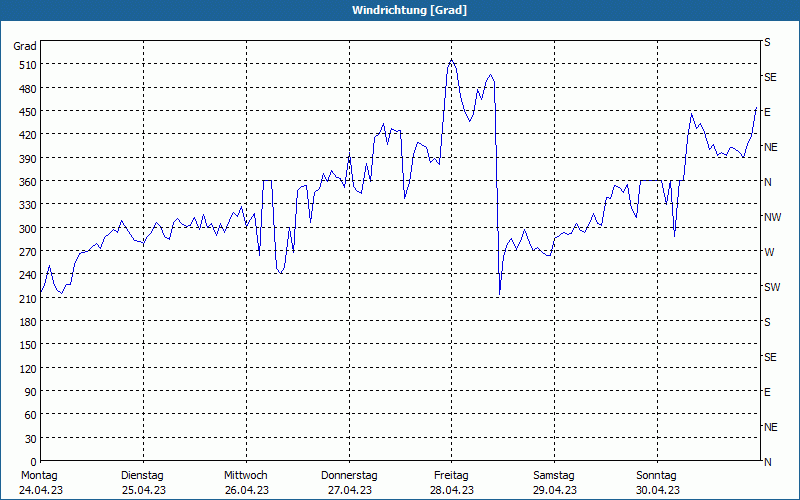Select the 90 value on the Grad axis

coord(31,392)
